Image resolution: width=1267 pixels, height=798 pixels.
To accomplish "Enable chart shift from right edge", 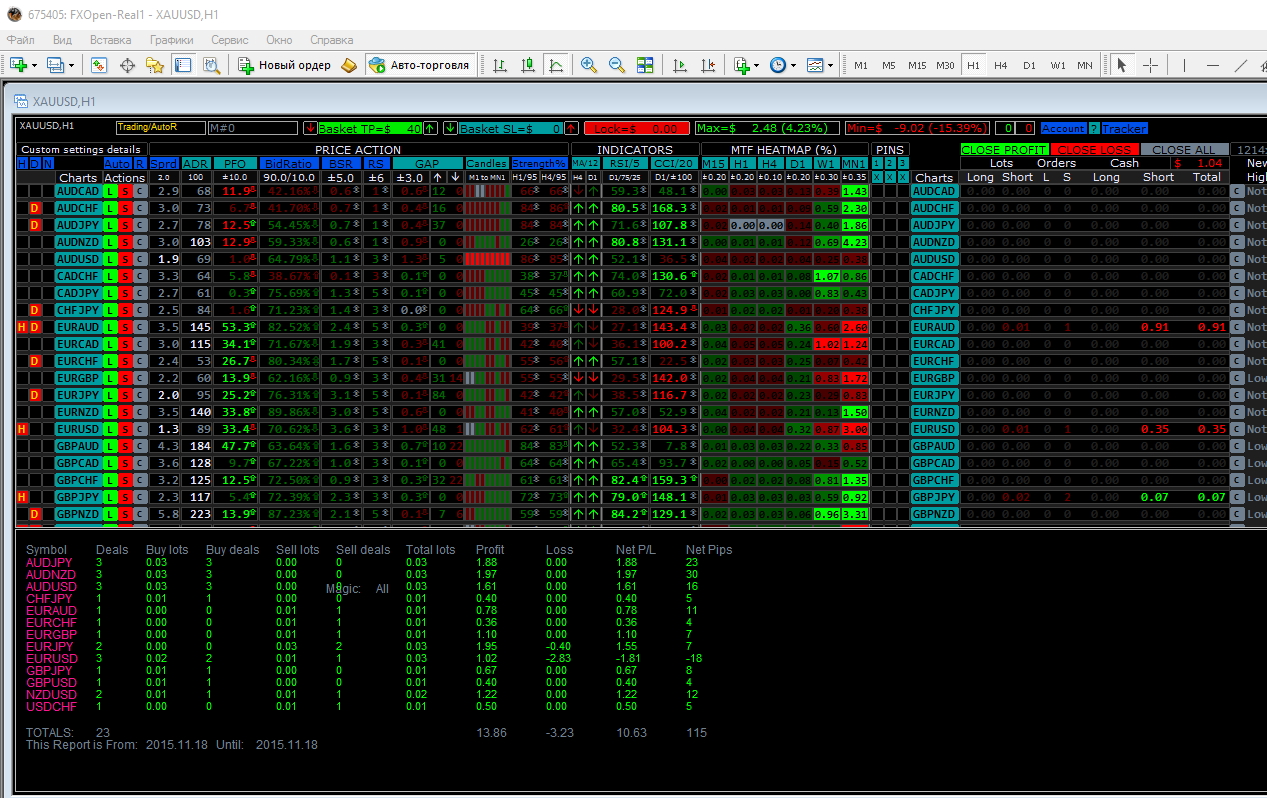I will pos(709,65).
